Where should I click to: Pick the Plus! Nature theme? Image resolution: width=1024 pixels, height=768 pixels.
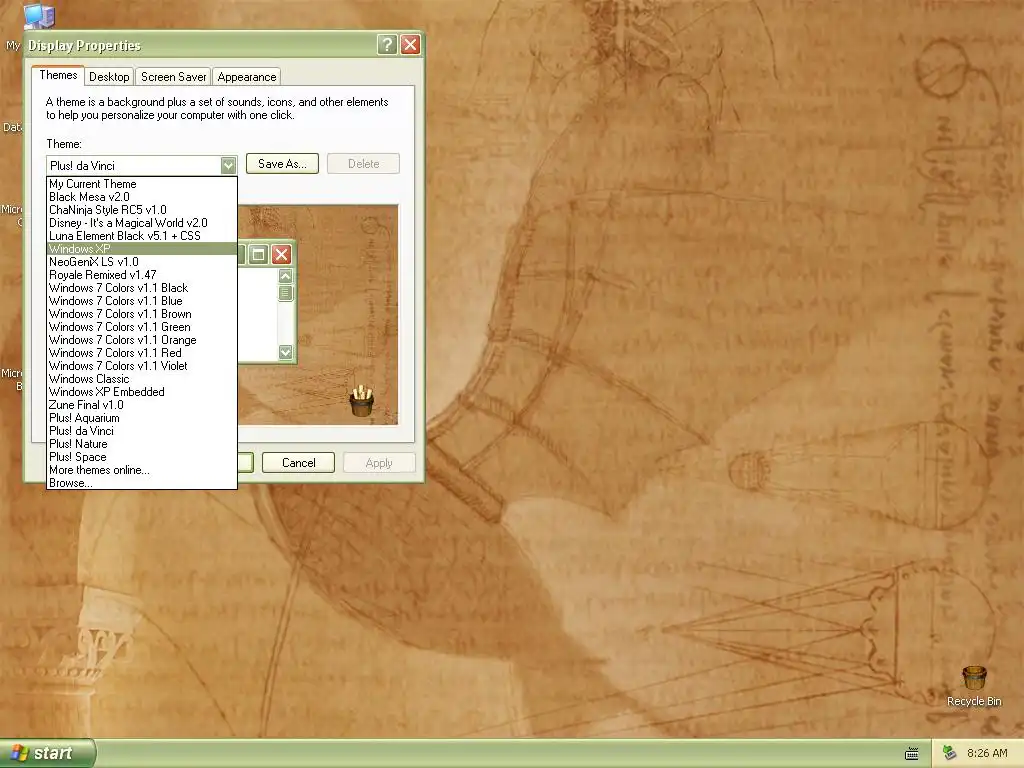142,444
